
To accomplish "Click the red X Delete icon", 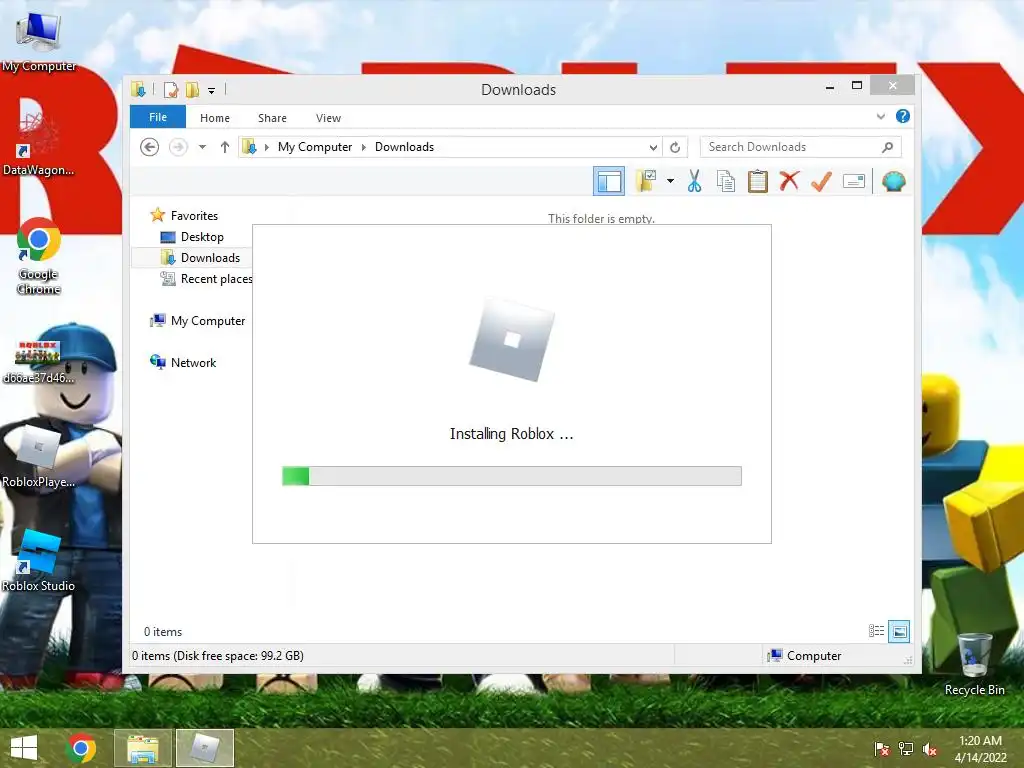I will tap(789, 181).
